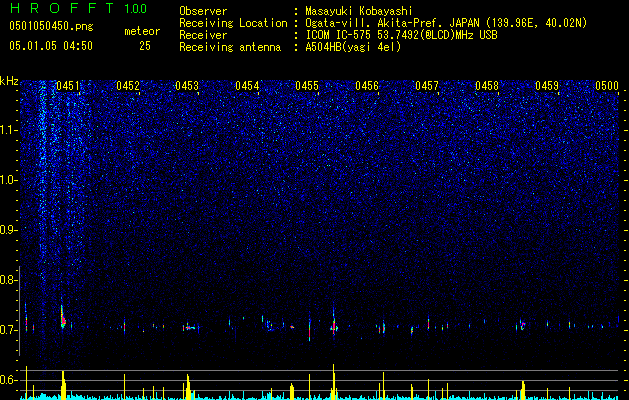Viewport: 629px width, 400px height.
Task: Click the 0459 time marker
Action: [x=547, y=85]
